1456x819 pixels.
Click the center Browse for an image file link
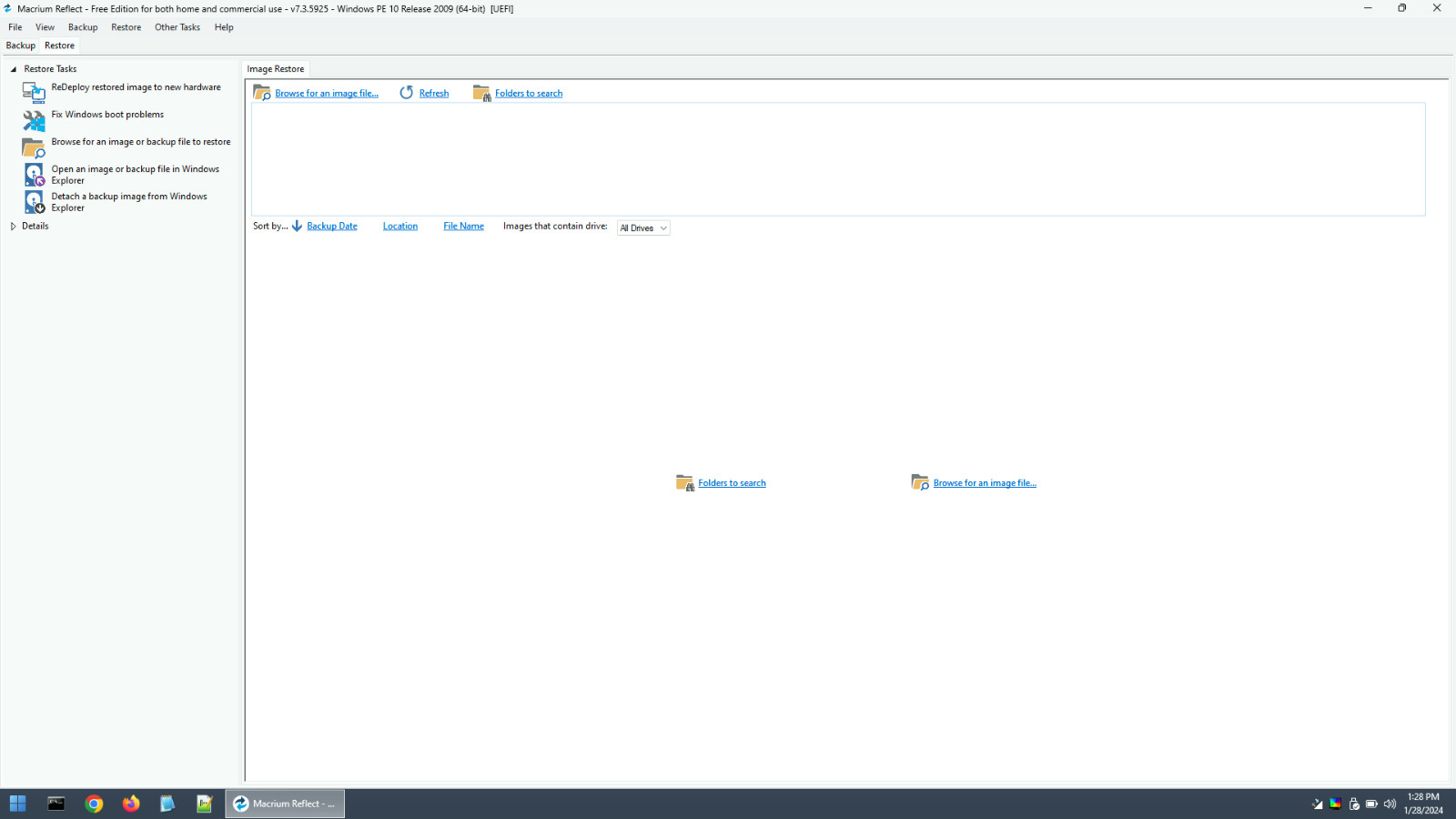(x=985, y=483)
